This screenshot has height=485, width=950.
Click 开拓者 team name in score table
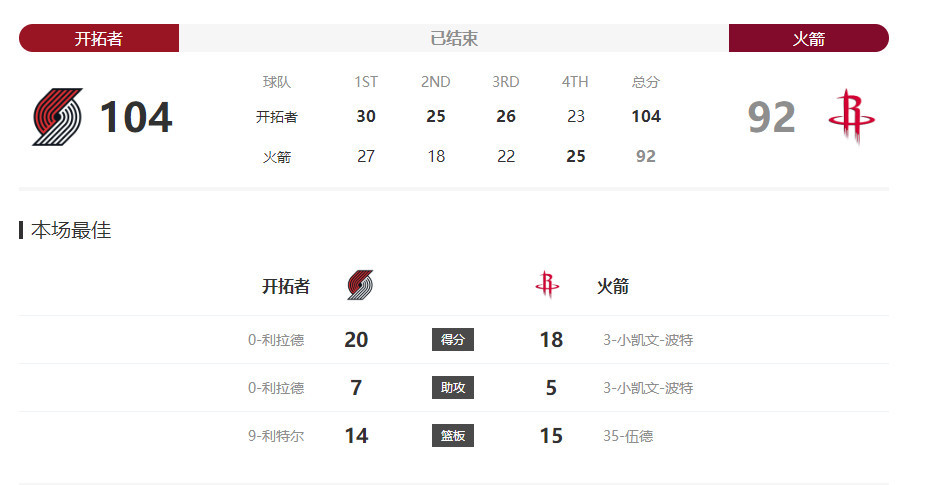tap(276, 117)
